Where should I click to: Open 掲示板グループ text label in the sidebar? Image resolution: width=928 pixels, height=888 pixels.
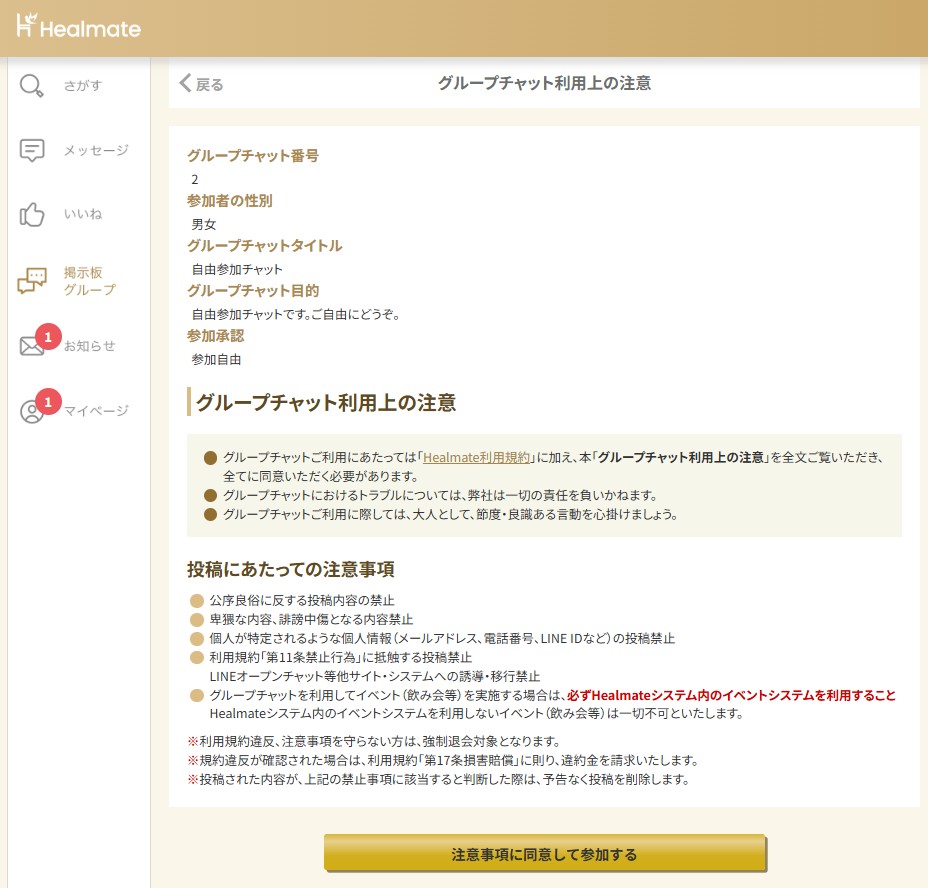click(x=89, y=281)
